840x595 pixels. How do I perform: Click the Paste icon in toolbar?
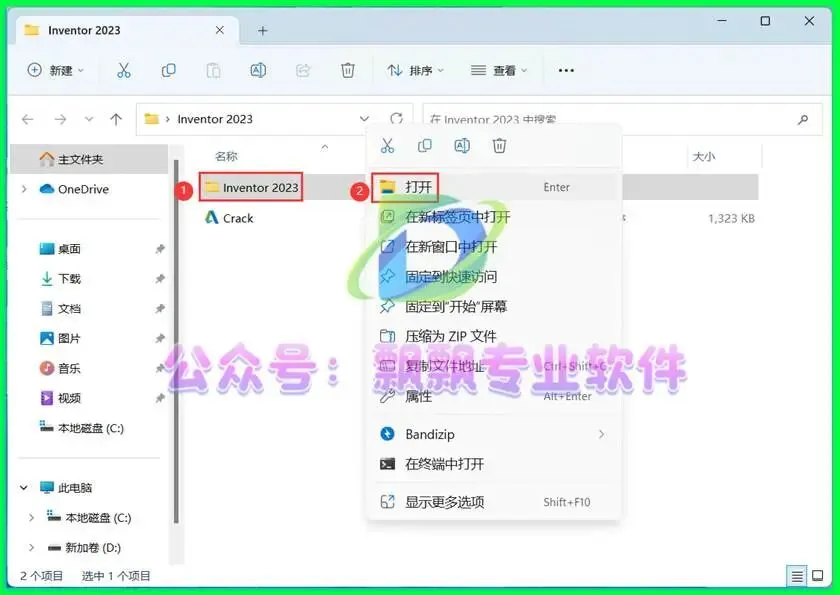point(213,70)
